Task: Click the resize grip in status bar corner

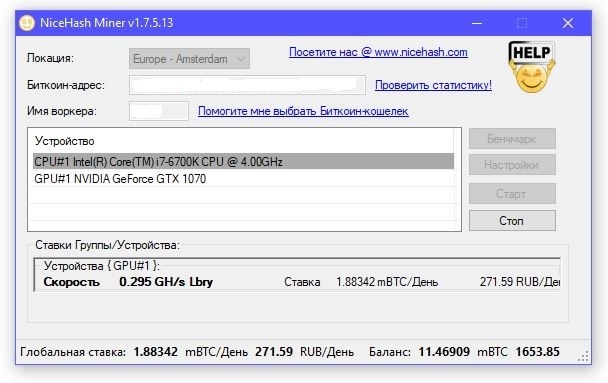Action: point(583,356)
